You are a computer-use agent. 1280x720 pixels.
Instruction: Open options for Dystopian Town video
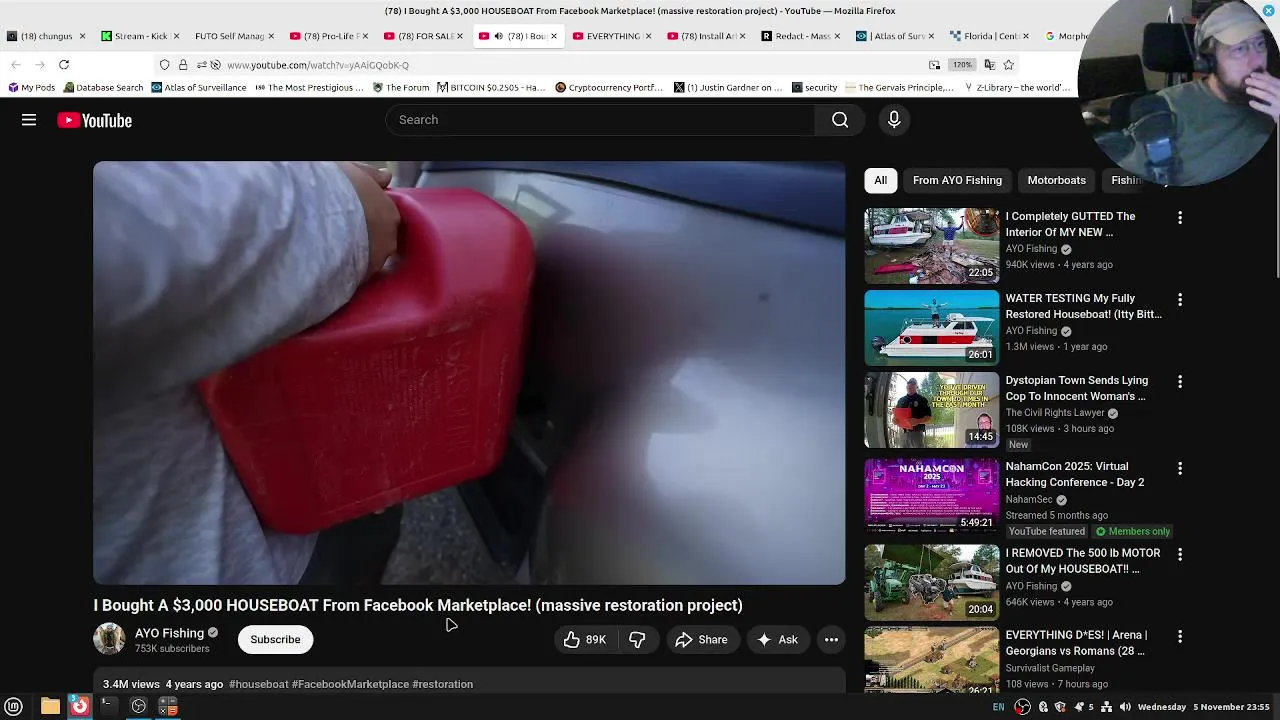1180,382
